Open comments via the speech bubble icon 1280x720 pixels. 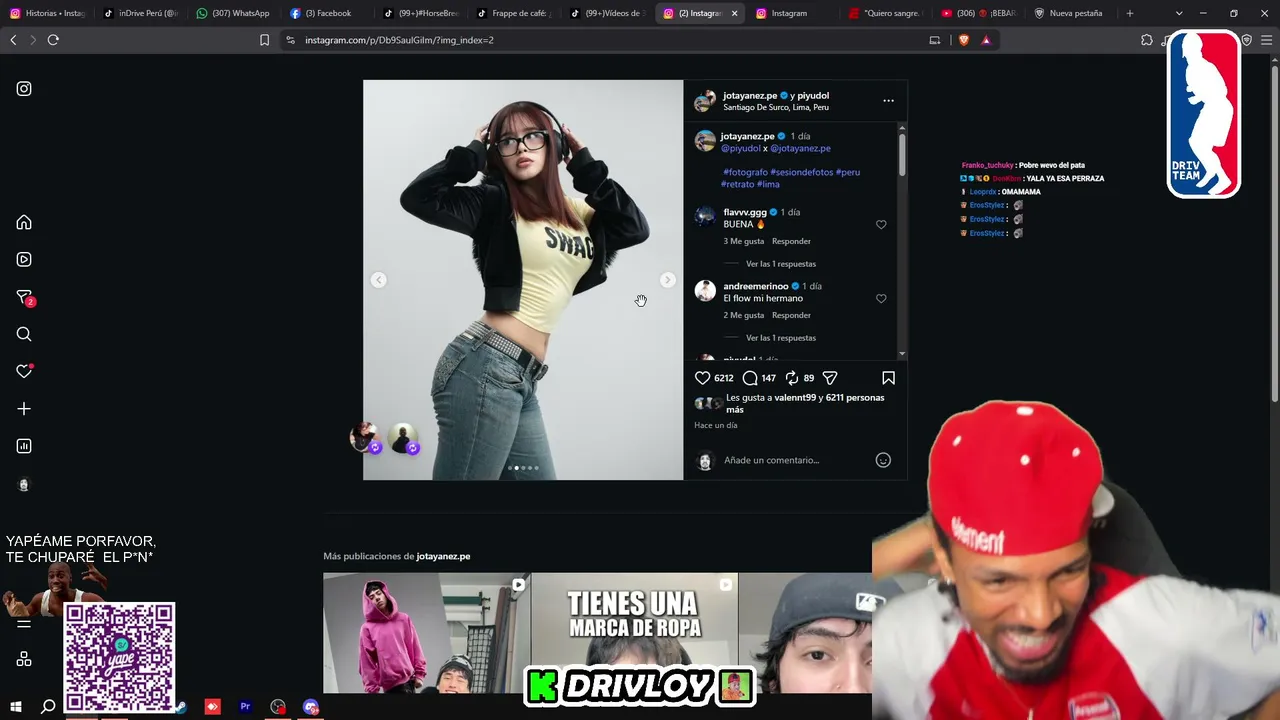click(x=750, y=378)
